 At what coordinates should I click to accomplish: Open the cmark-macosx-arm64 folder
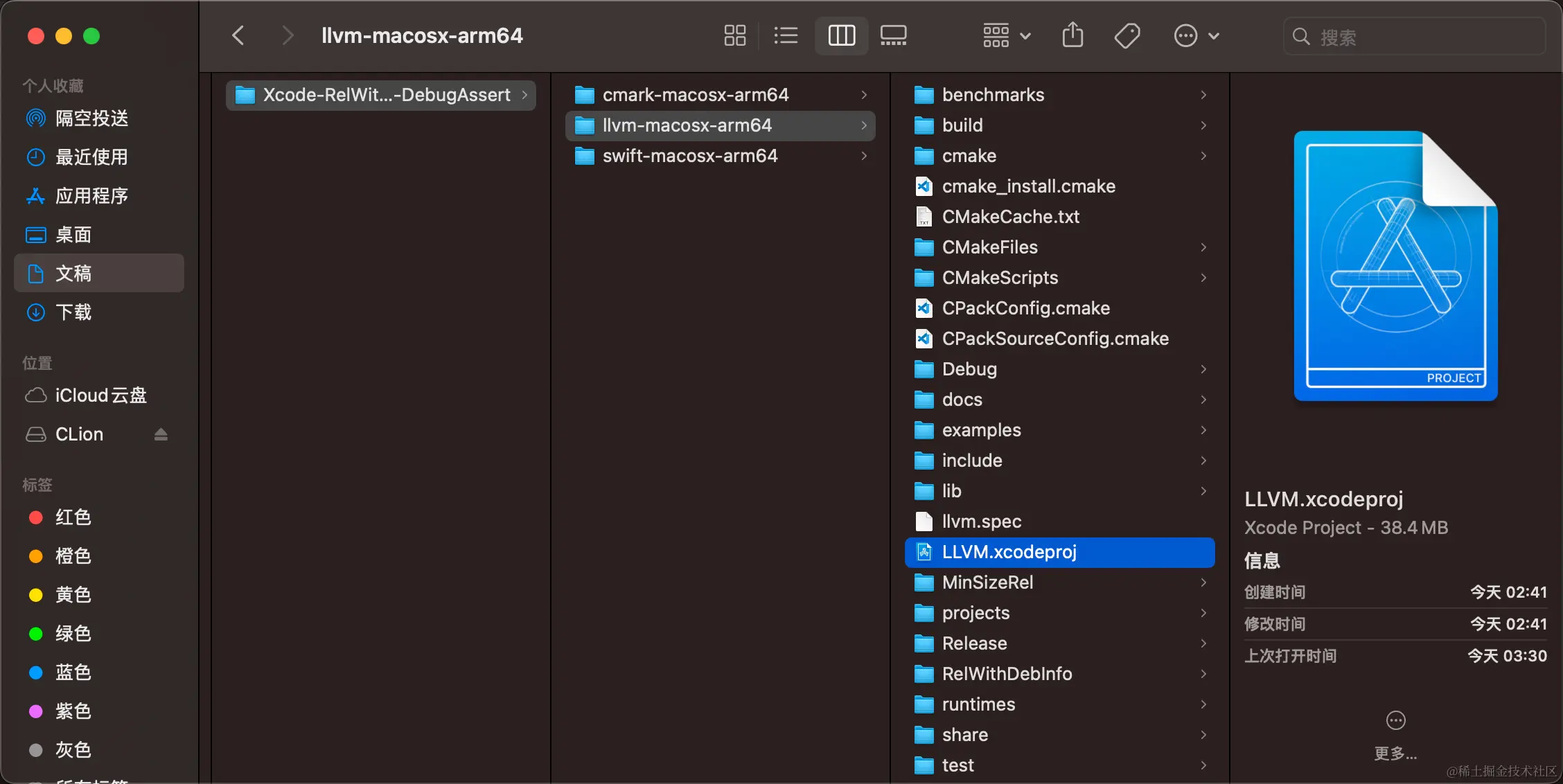(721, 95)
